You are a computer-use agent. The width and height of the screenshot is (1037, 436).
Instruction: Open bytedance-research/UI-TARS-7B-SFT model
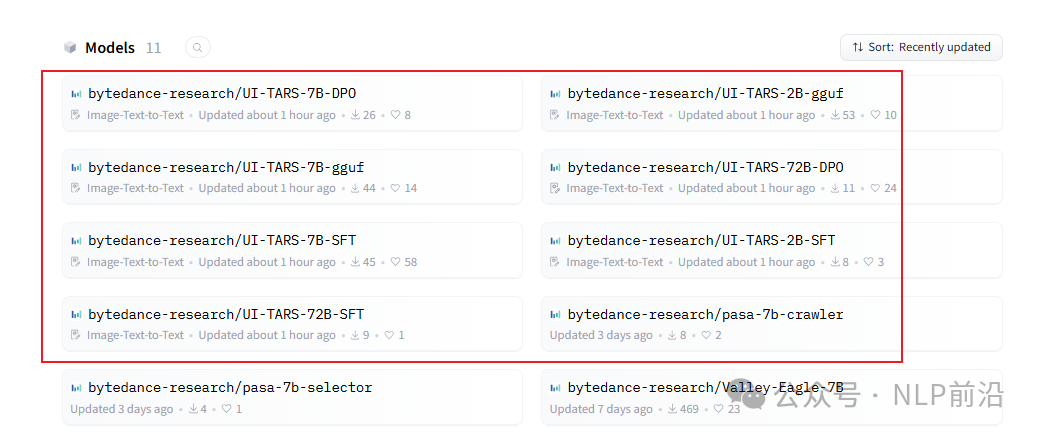[x=292, y=250]
